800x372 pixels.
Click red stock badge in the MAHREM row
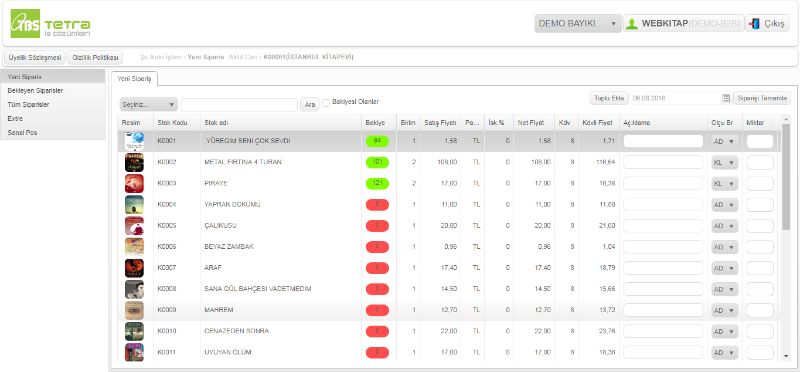(377, 310)
